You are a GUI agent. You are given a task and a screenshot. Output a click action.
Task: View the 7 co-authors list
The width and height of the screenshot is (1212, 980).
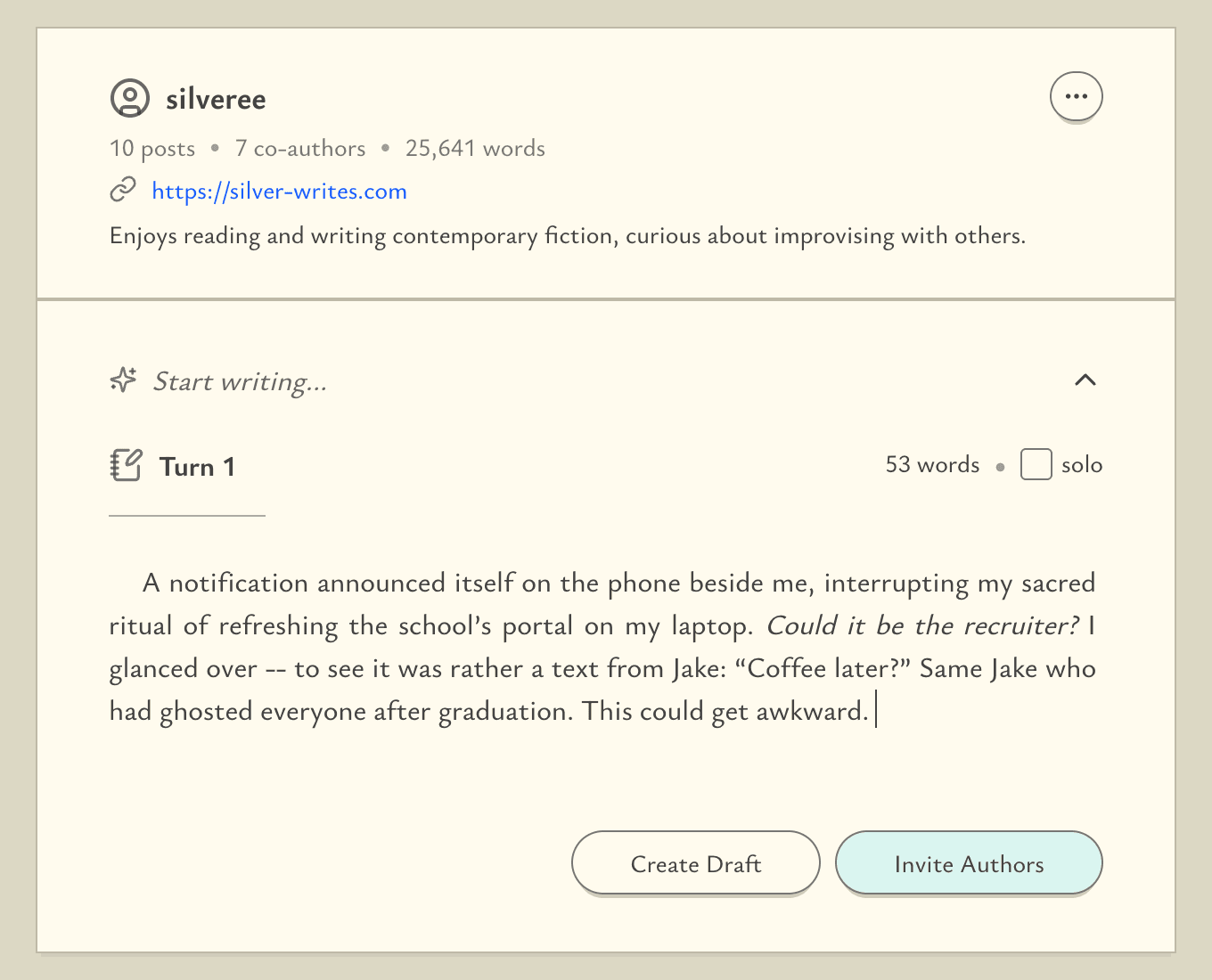point(300,149)
